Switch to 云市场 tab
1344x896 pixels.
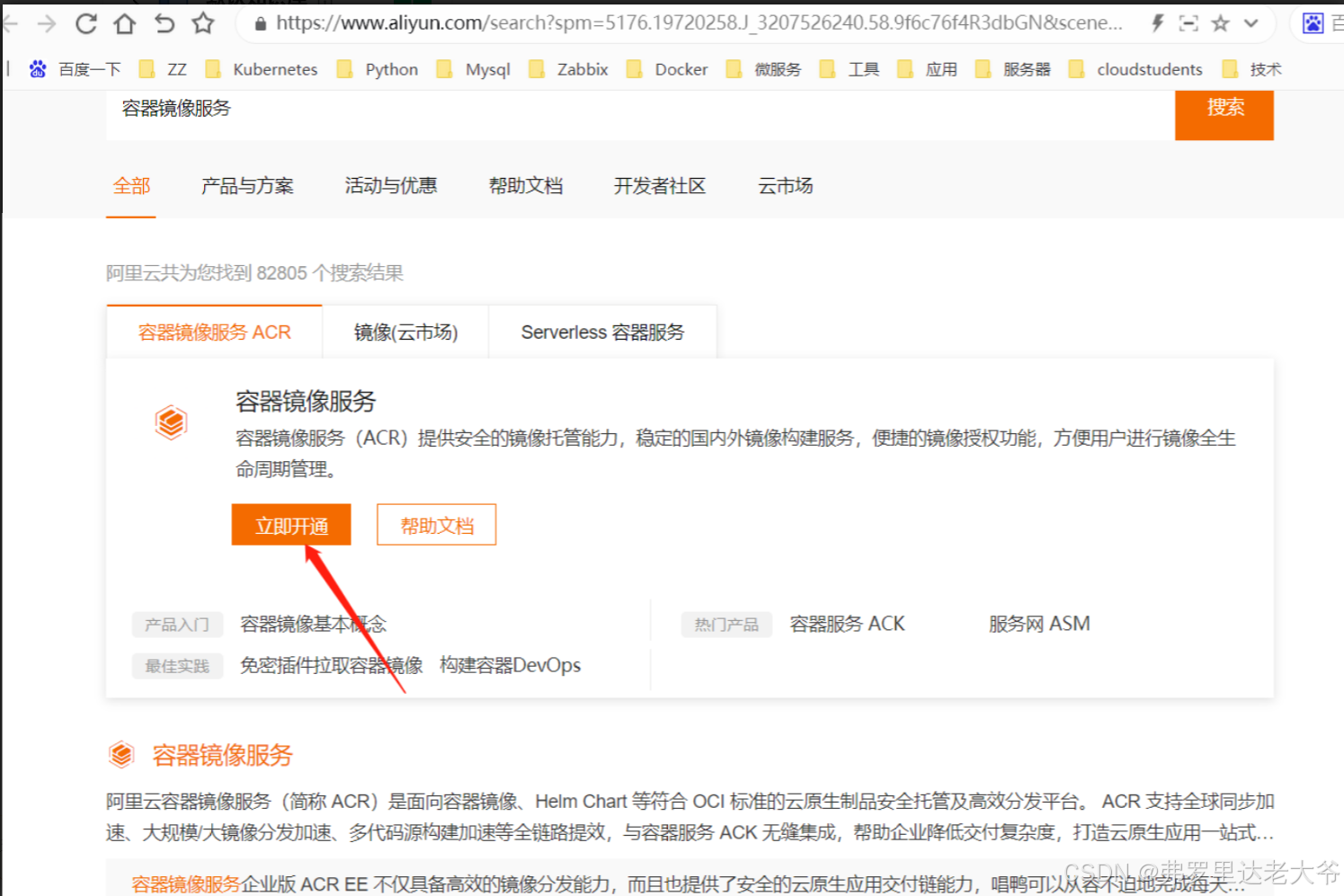786,186
